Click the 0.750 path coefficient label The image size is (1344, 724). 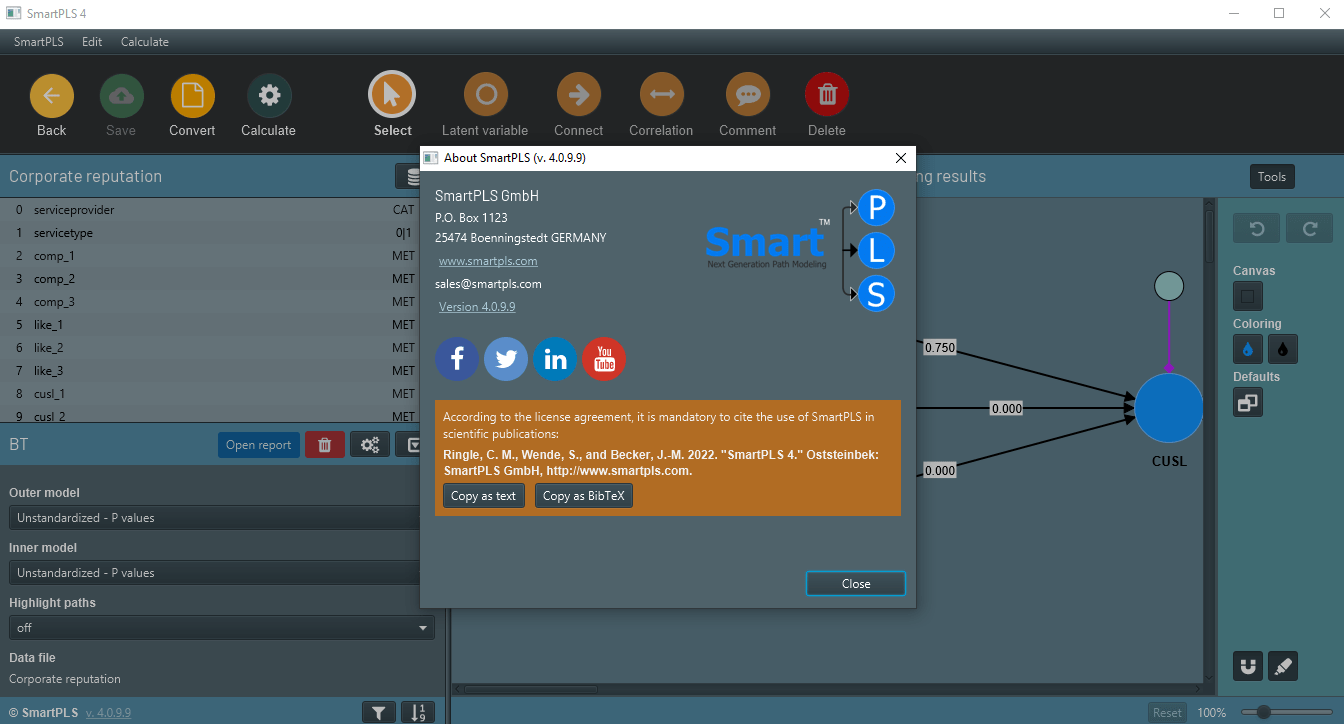940,348
